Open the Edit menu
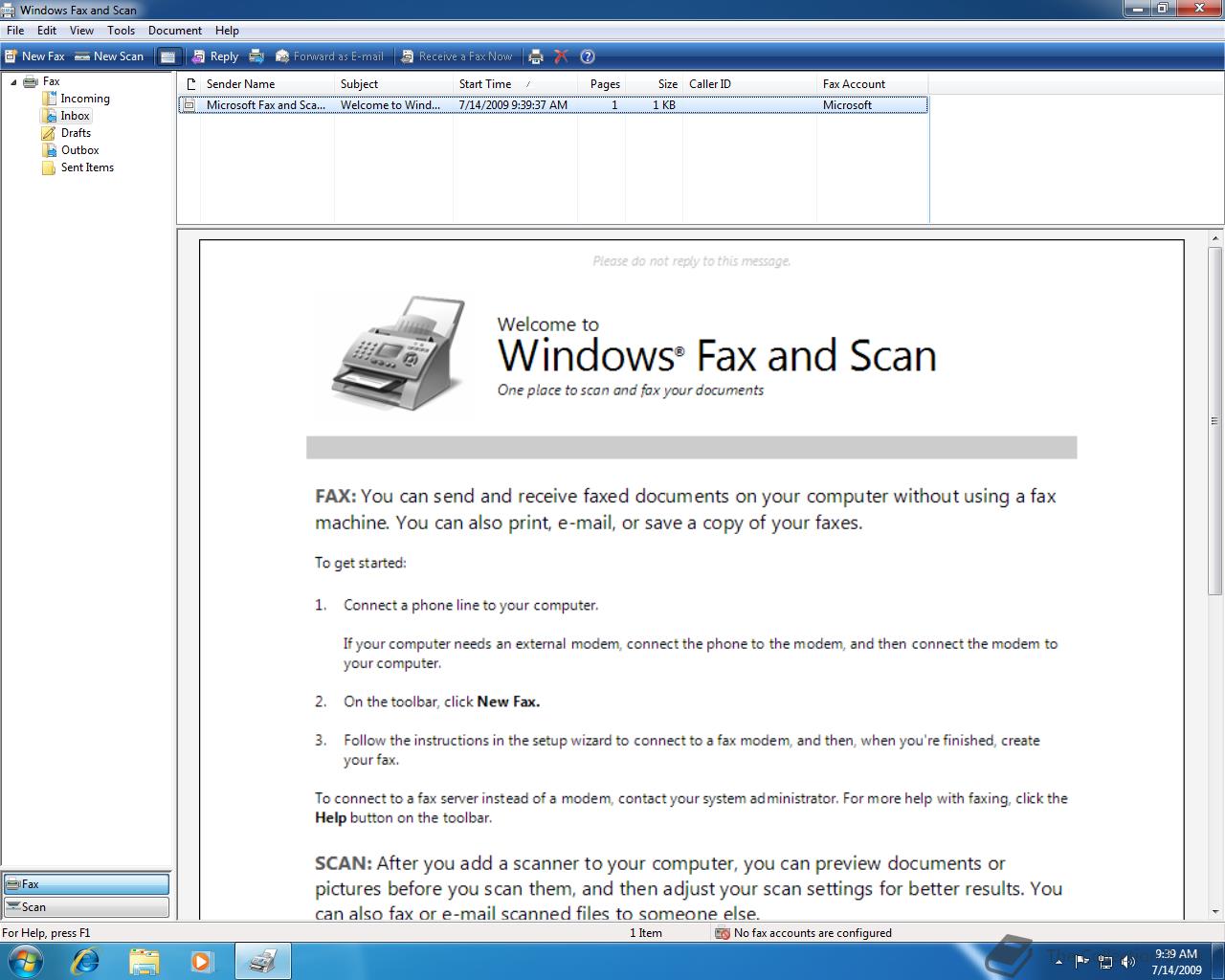The height and width of the screenshot is (980, 1225). click(x=47, y=31)
